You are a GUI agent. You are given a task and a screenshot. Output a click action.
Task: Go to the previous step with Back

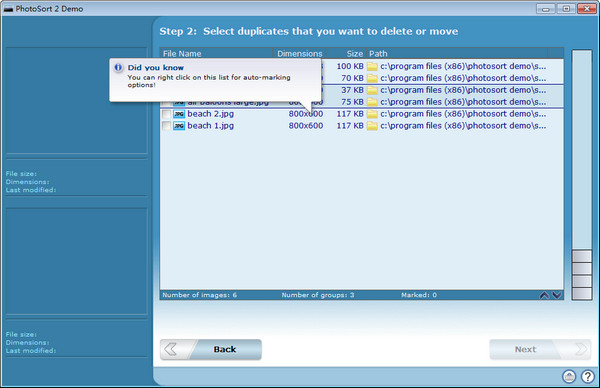tap(211, 349)
